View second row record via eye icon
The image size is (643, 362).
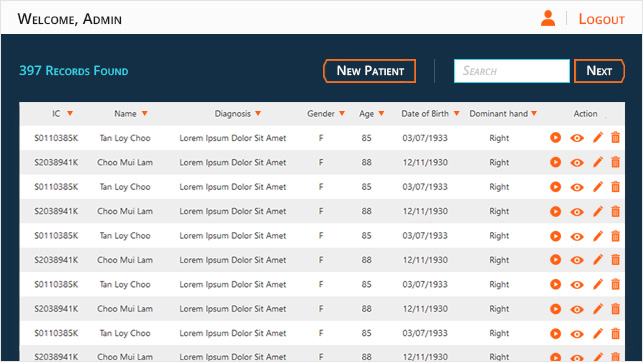[x=577, y=163]
